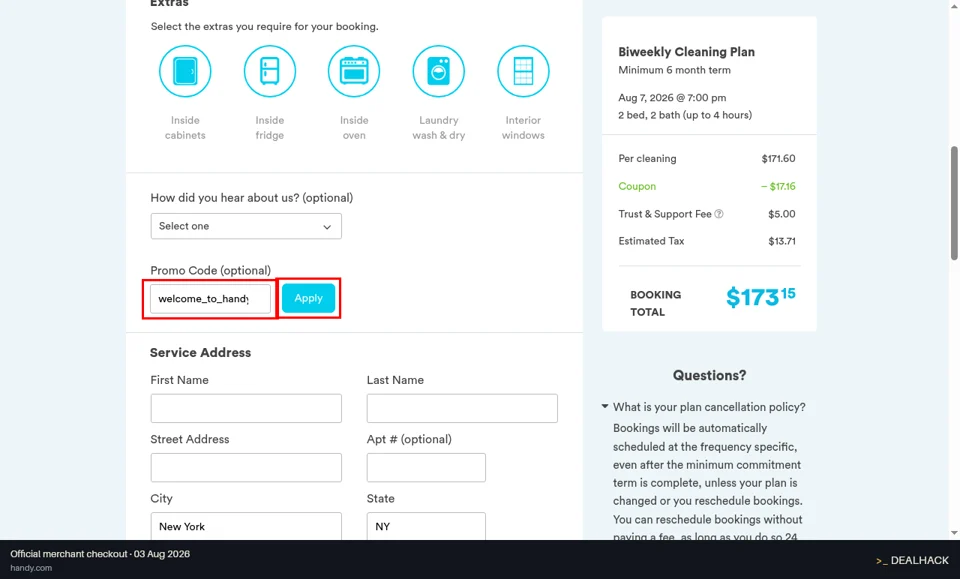The width and height of the screenshot is (960, 579).
Task: Click the 'Minimum 6 month term' text
Action: (674, 70)
